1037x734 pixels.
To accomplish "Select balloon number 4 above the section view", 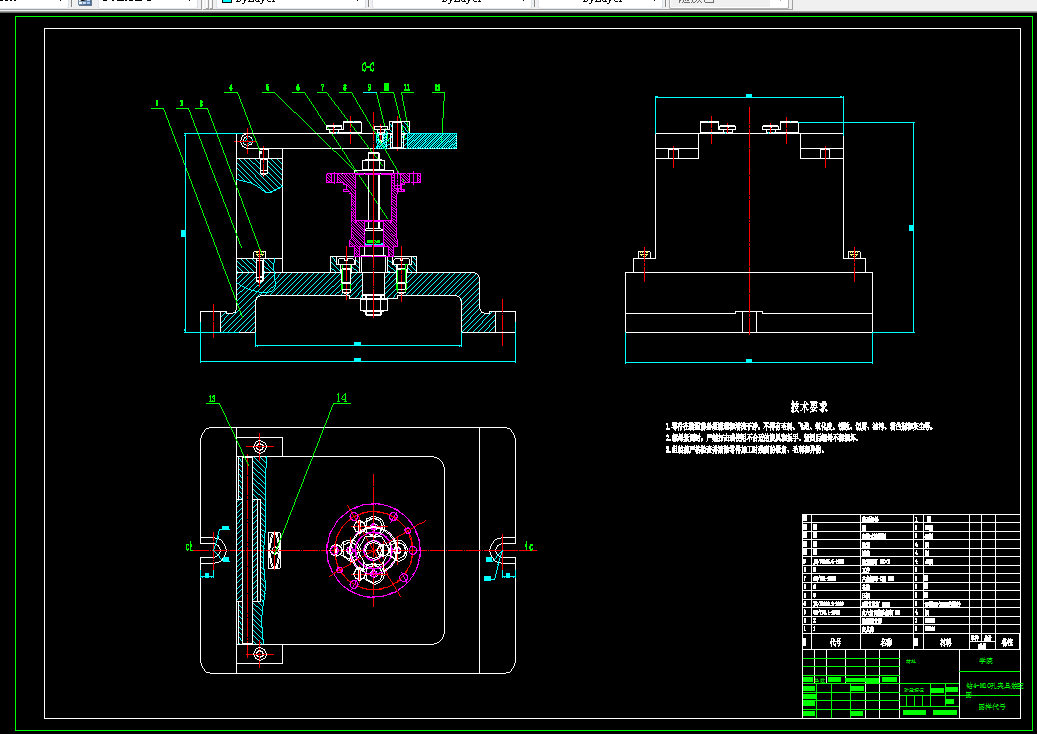I will click(x=231, y=87).
